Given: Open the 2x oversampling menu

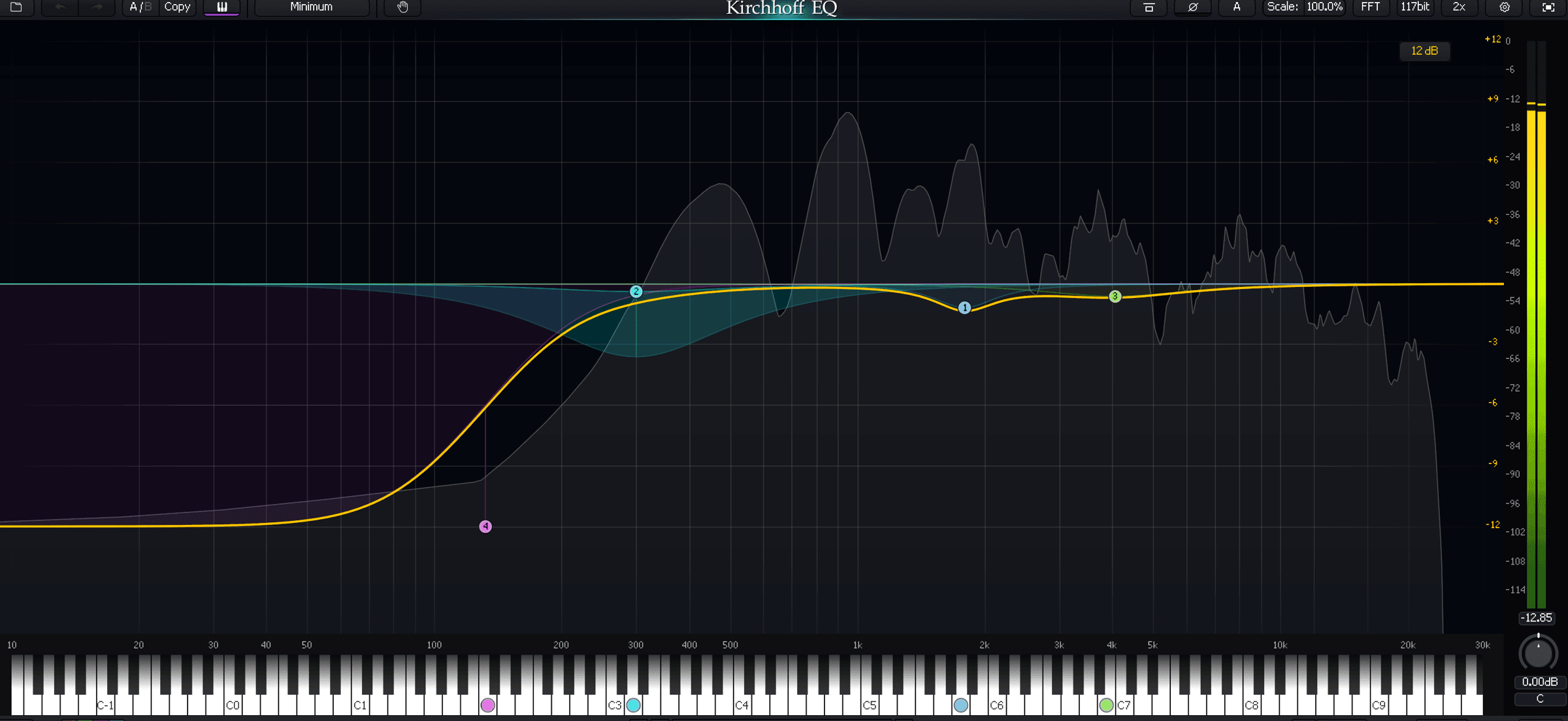Looking at the screenshot, I should (1459, 7).
